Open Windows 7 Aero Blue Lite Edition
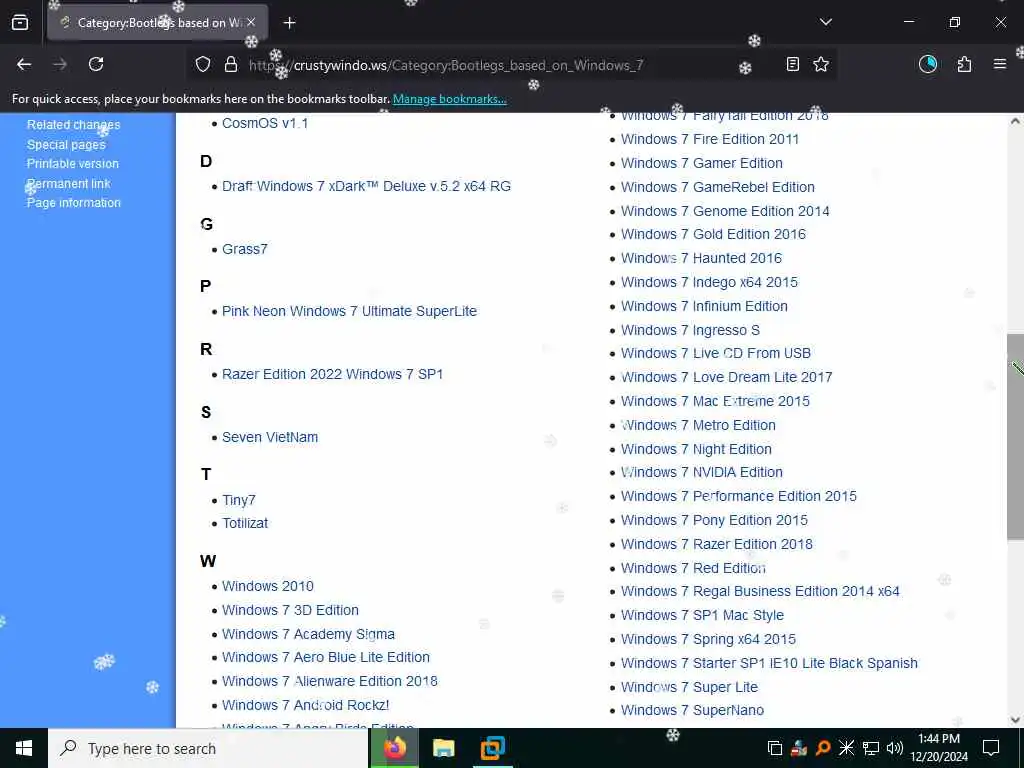Image resolution: width=1024 pixels, height=768 pixels. point(326,657)
